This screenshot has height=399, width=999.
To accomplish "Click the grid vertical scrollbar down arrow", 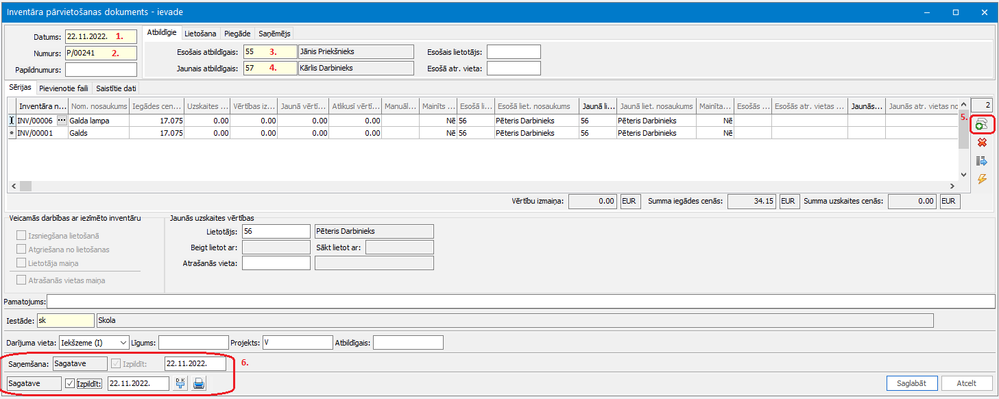I will (x=964, y=174).
